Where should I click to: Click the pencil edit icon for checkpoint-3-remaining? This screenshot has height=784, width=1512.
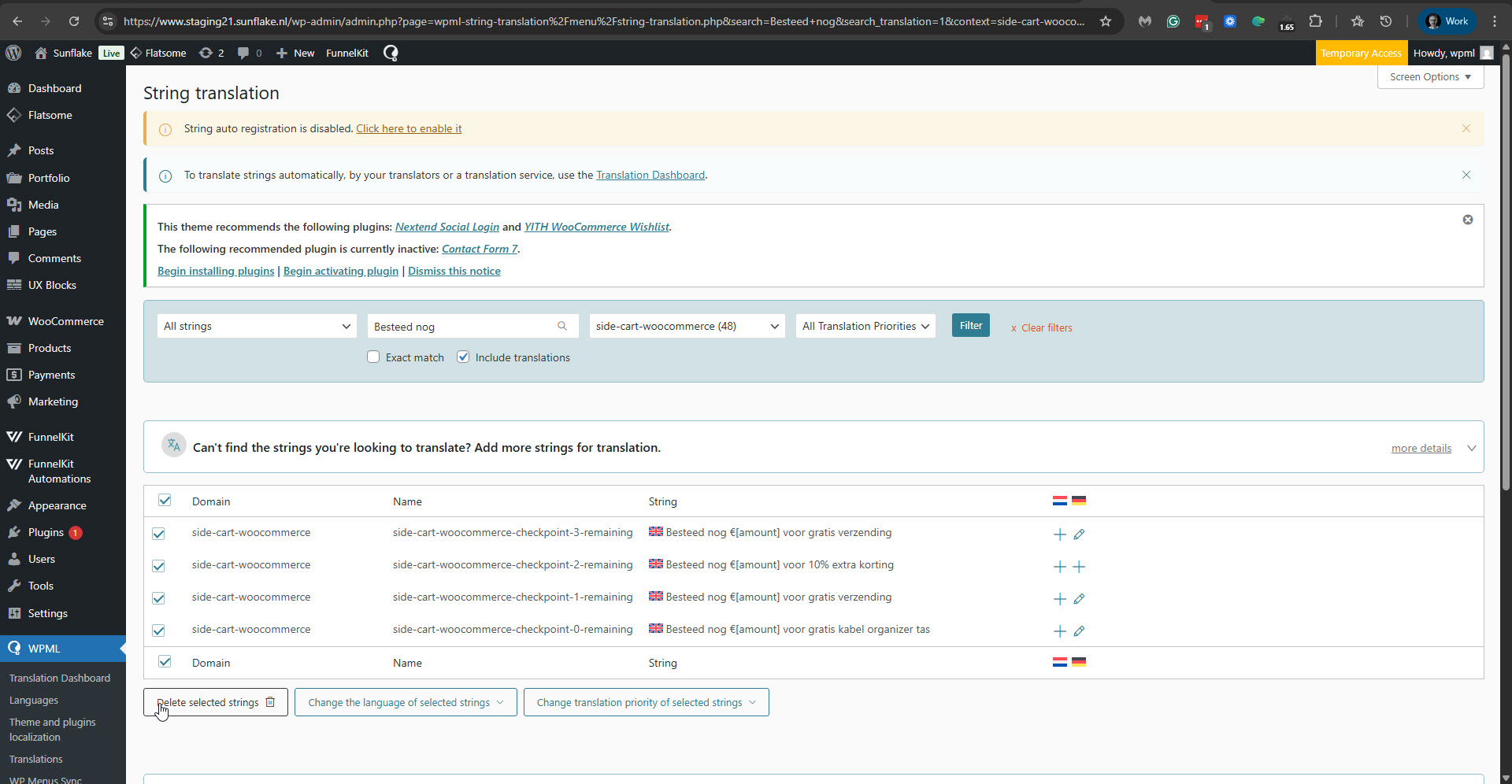1079,534
